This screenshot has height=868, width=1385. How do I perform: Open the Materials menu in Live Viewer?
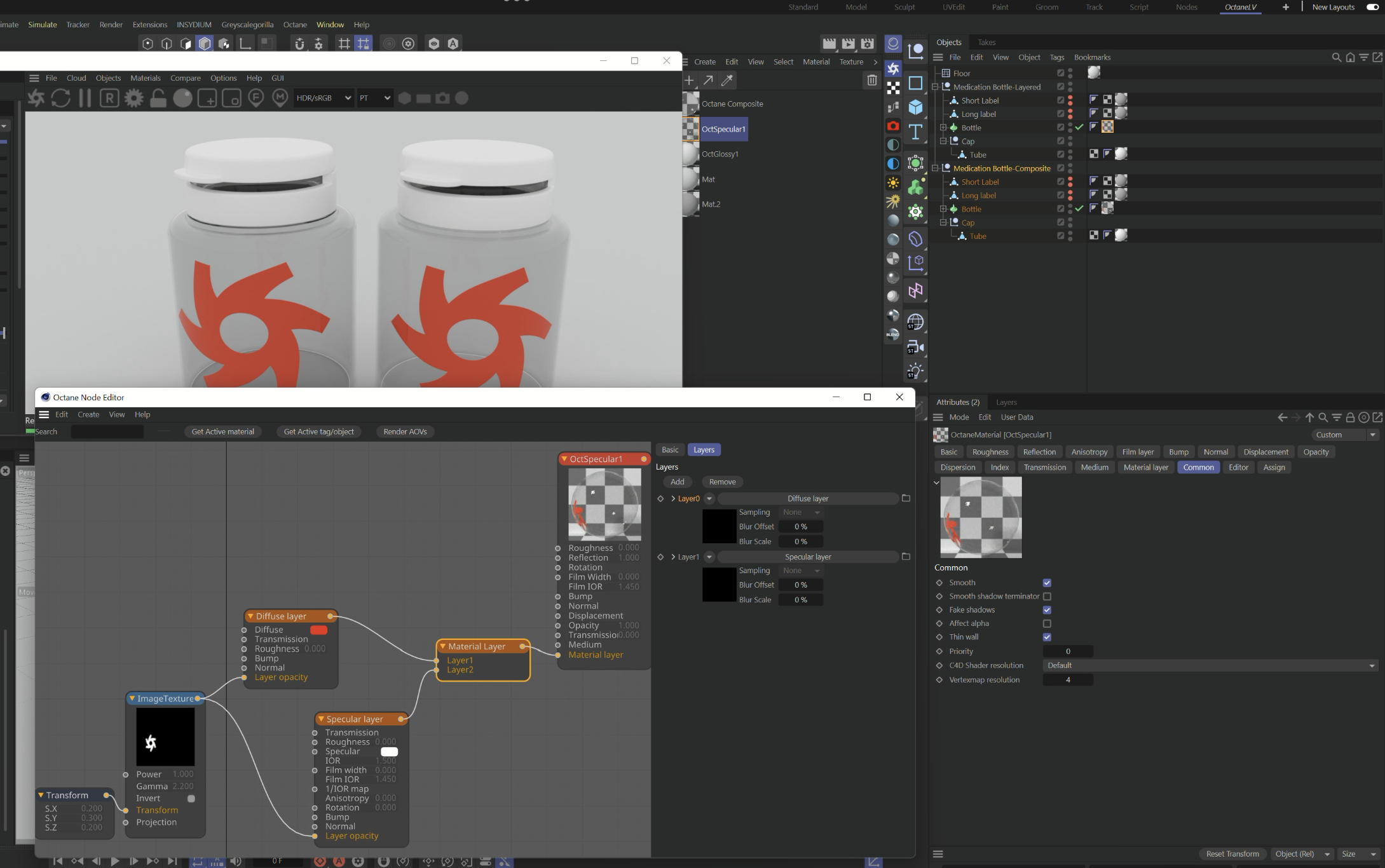(145, 78)
